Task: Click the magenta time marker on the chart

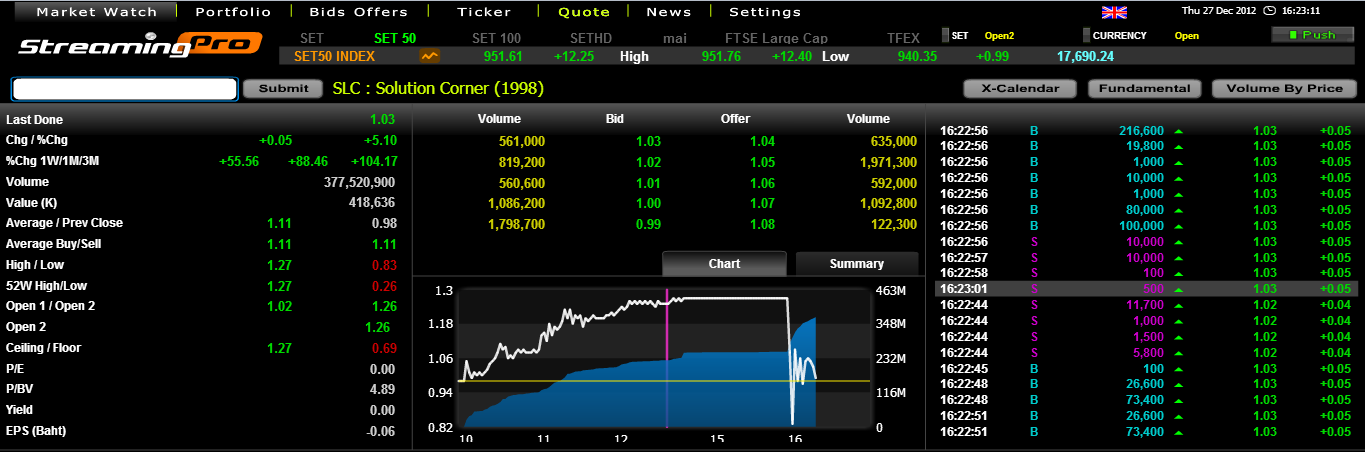Action: pos(666,360)
